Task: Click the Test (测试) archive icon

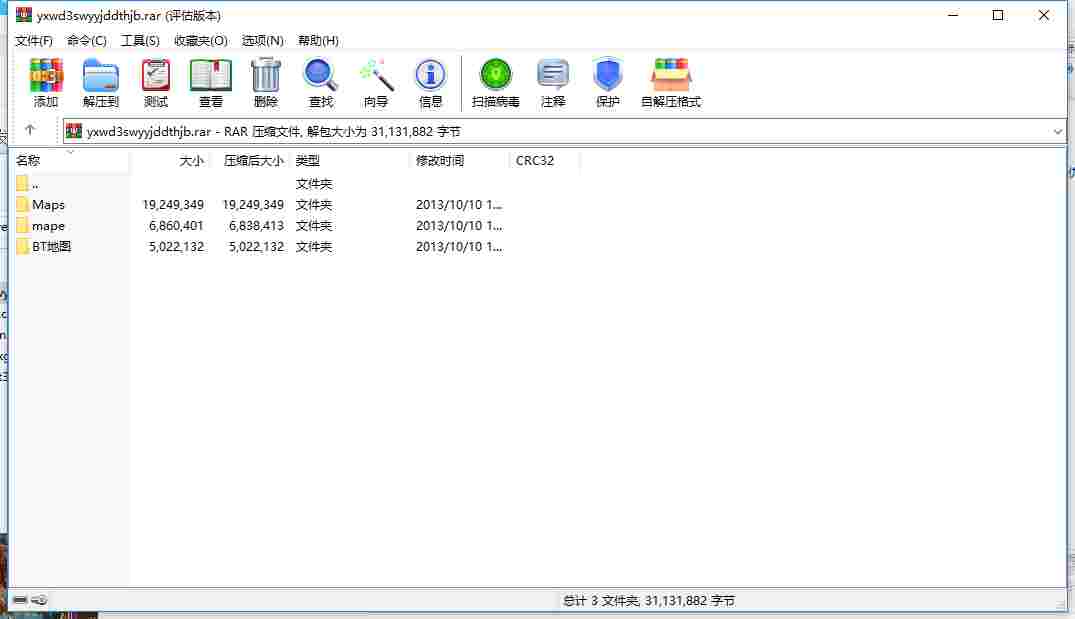Action: tap(156, 75)
